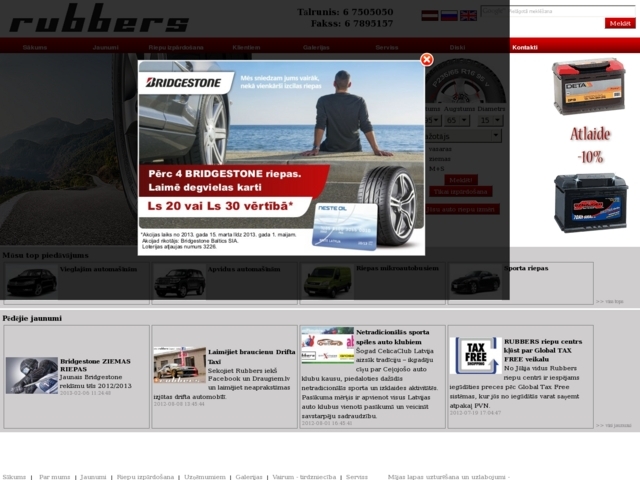This screenshot has height=480, width=640.
Task: Select the vasaras tyre option
Action: [440, 149]
